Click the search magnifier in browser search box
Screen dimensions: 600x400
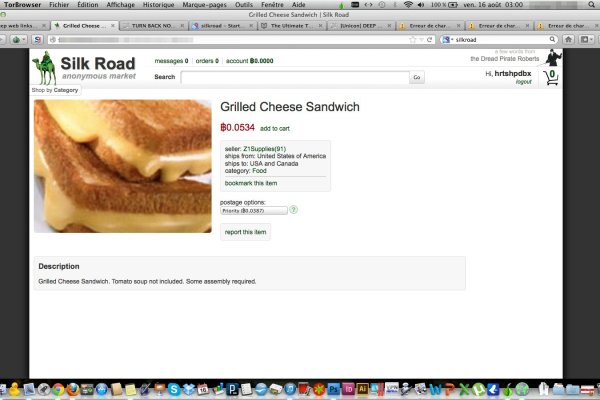click(552, 39)
